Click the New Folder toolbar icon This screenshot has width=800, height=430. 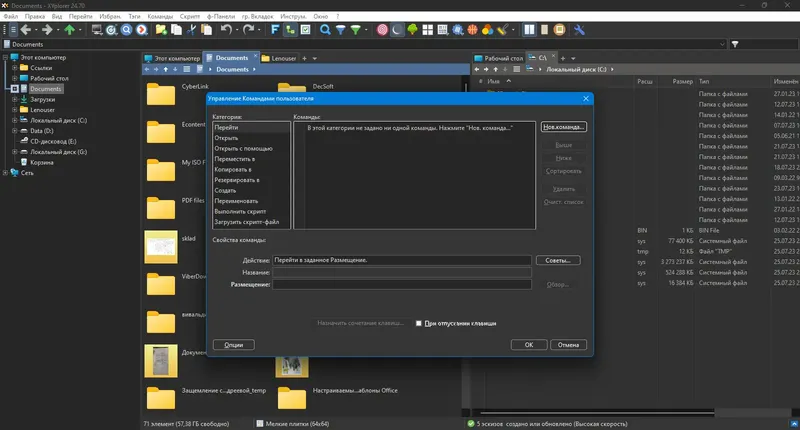[x=161, y=30]
